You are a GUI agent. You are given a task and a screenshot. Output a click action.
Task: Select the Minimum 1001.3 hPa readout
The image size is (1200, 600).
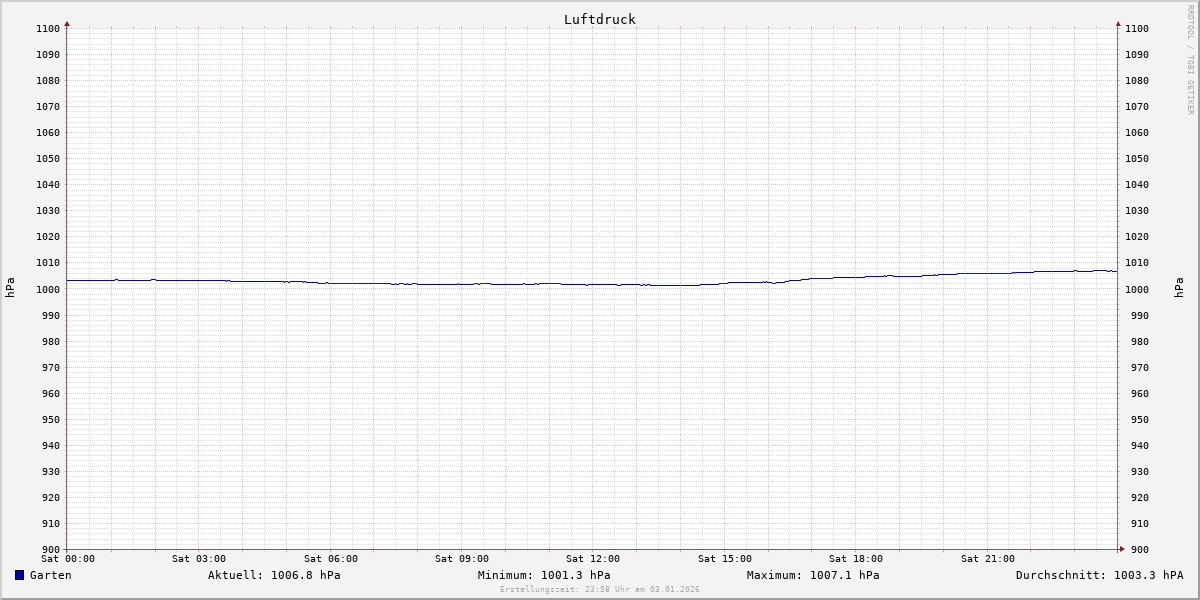(x=544, y=575)
